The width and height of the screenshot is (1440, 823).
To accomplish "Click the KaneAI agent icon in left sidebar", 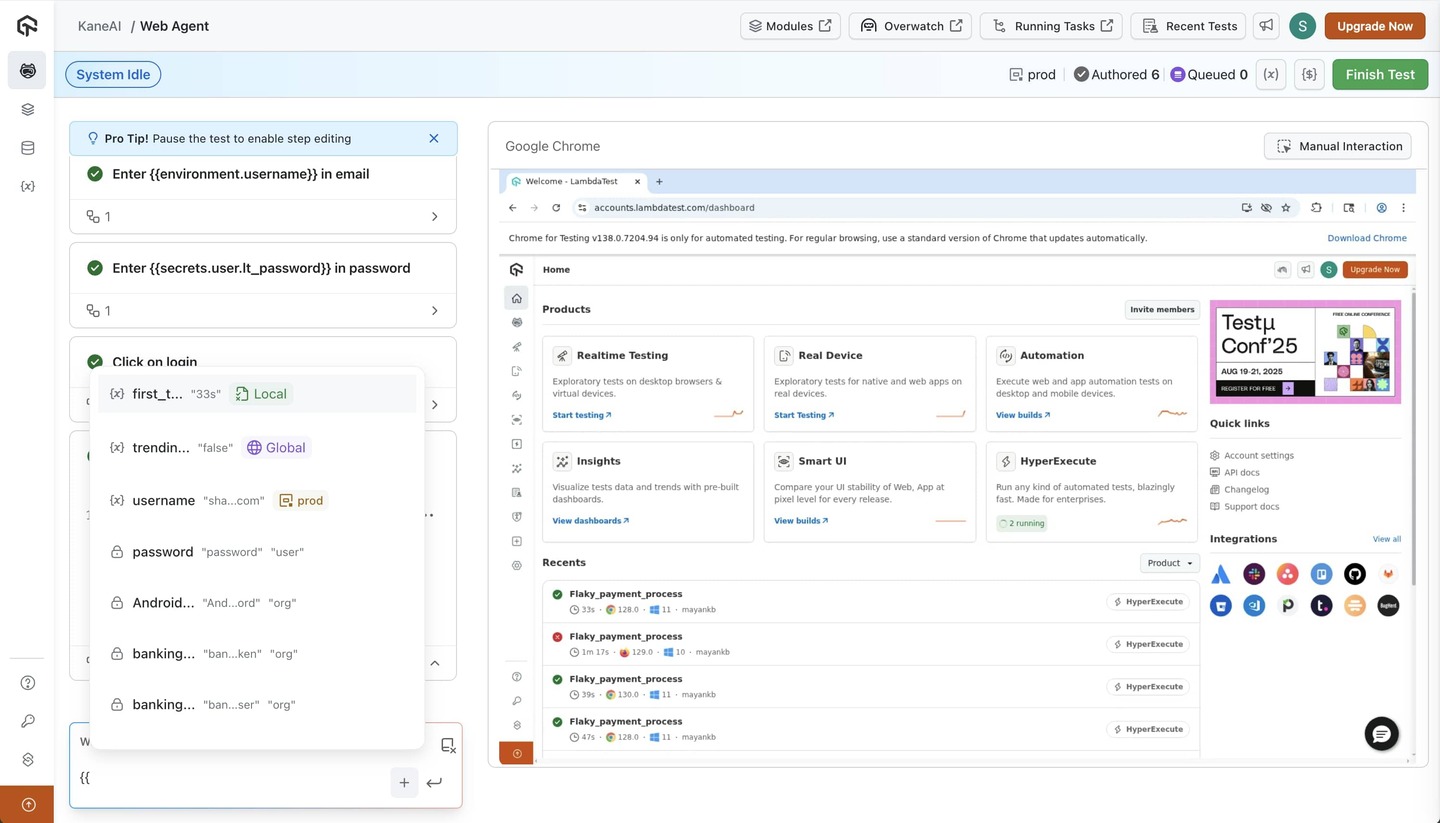I will click(27, 70).
